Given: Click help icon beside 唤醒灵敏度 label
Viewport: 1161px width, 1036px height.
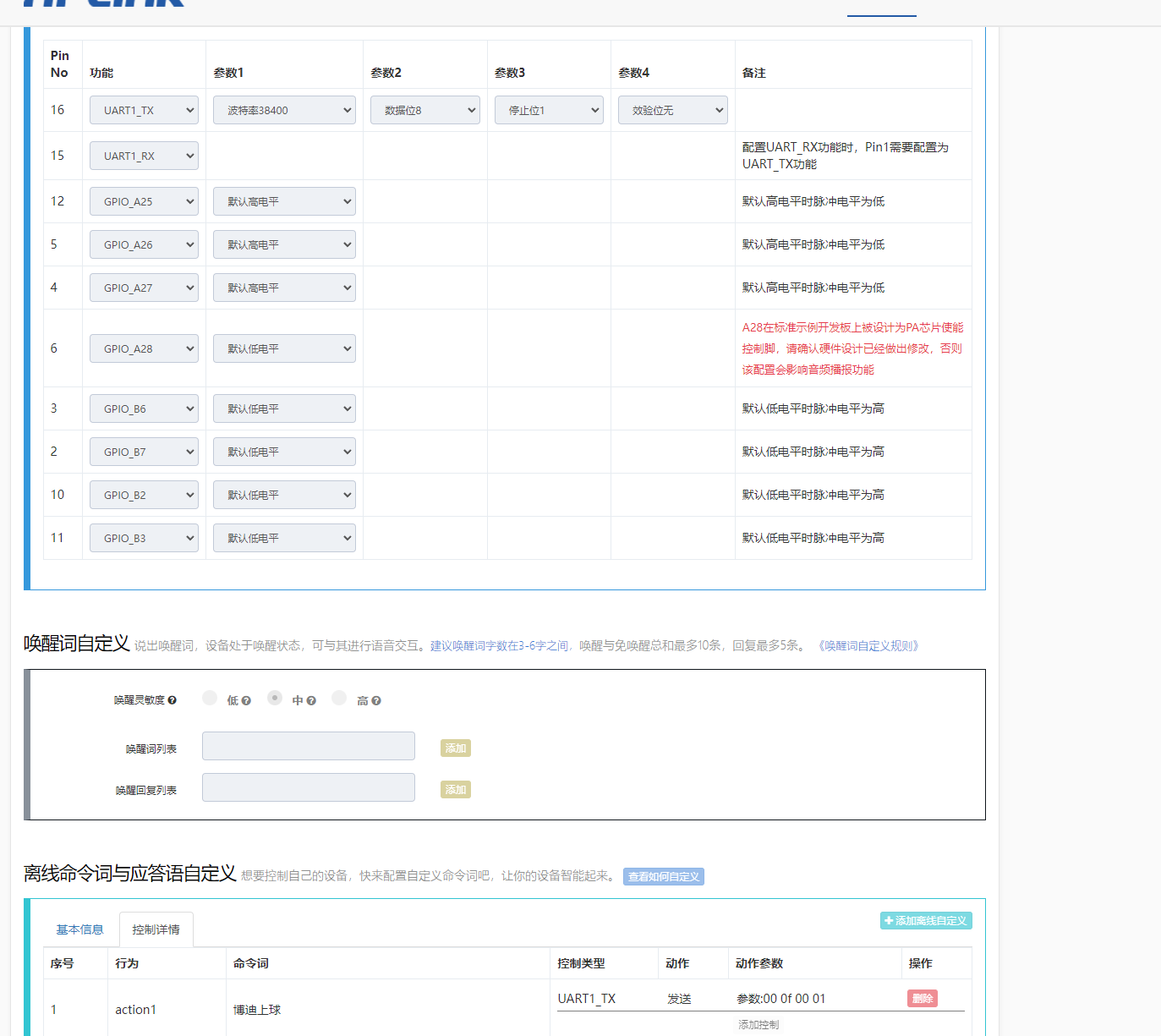Looking at the screenshot, I should [173, 700].
